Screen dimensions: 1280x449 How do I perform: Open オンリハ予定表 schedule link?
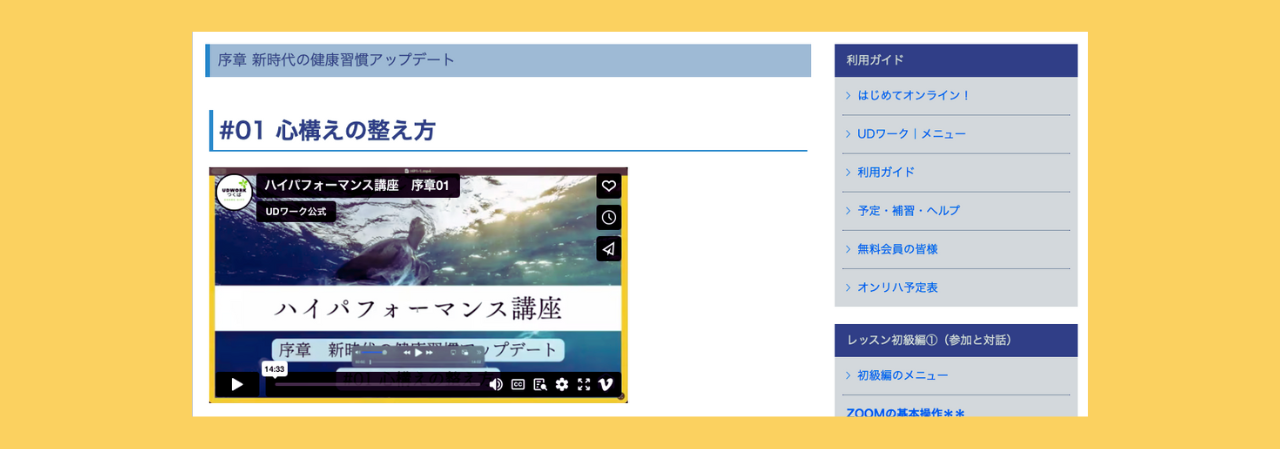pos(897,287)
